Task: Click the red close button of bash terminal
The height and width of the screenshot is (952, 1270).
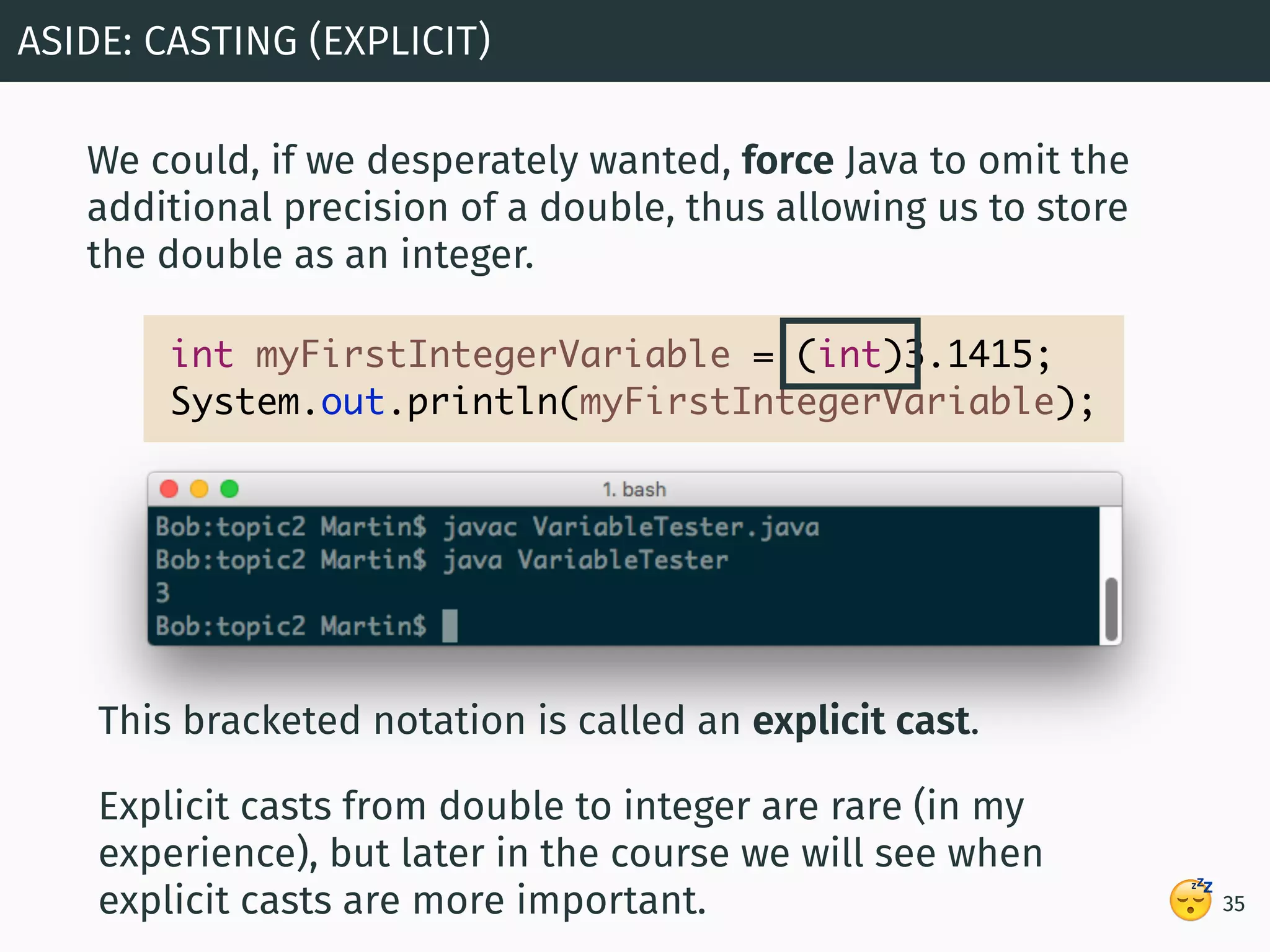Action: [169, 489]
